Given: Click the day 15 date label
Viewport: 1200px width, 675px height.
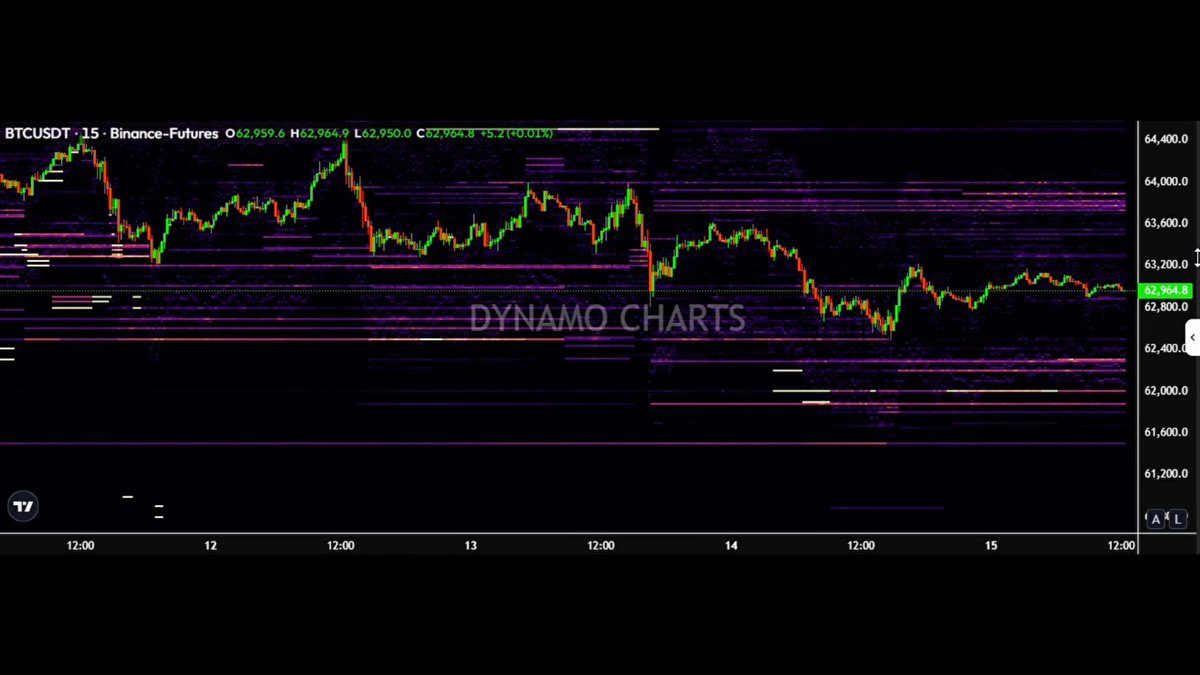Looking at the screenshot, I should point(991,546).
